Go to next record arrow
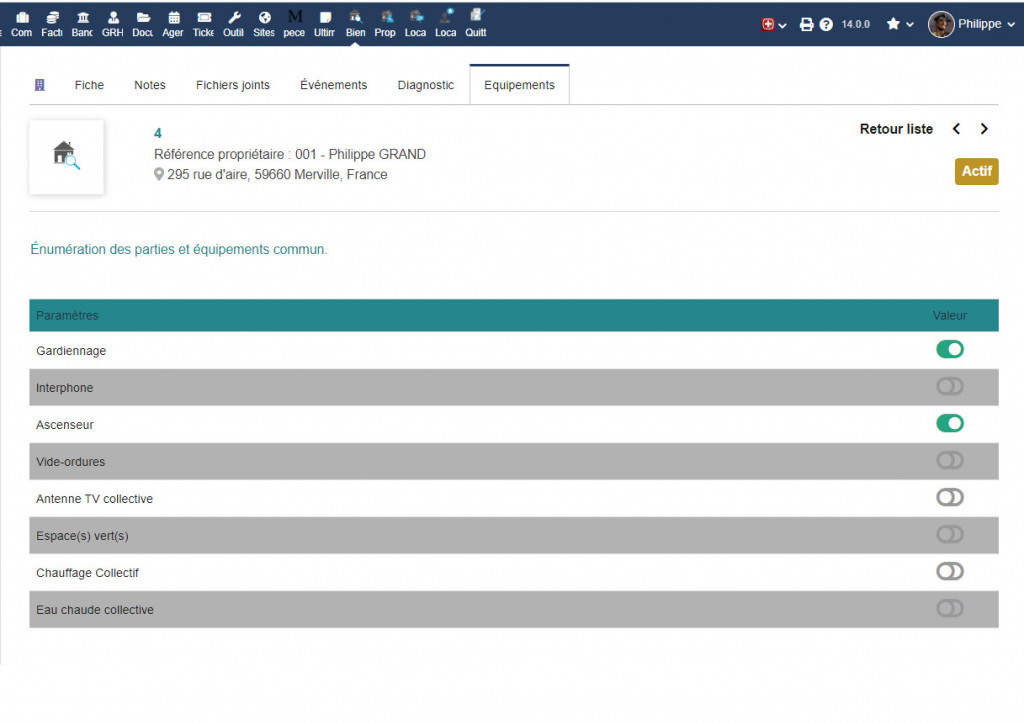The image size is (1024, 725). click(984, 129)
